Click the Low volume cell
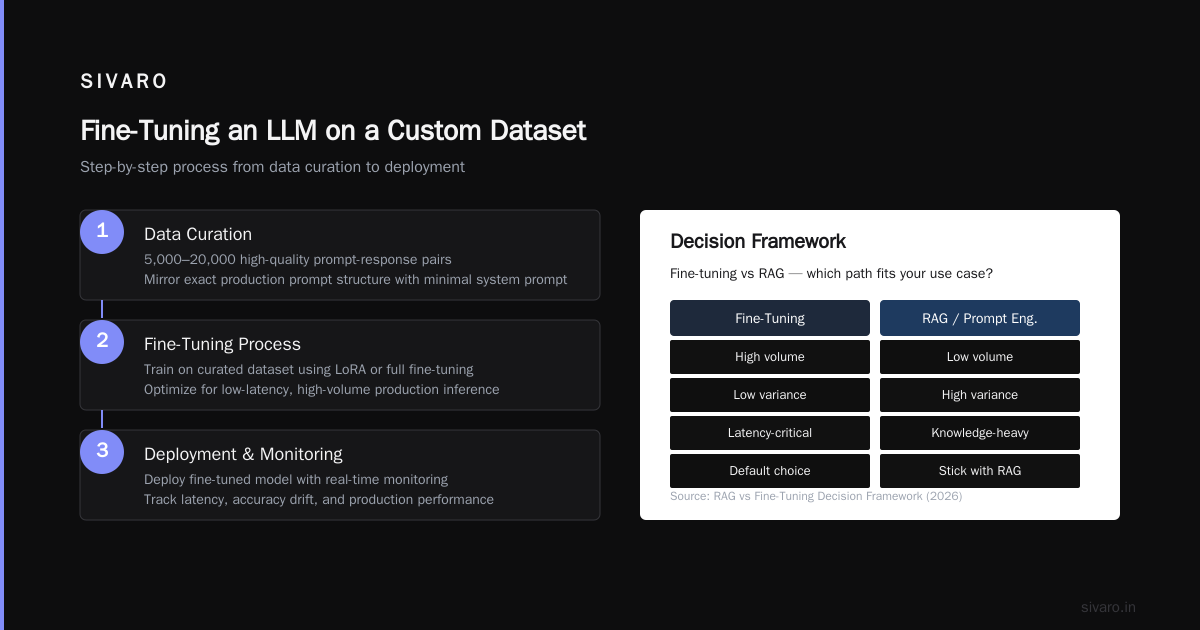This screenshot has height=630, width=1200. [x=980, y=357]
